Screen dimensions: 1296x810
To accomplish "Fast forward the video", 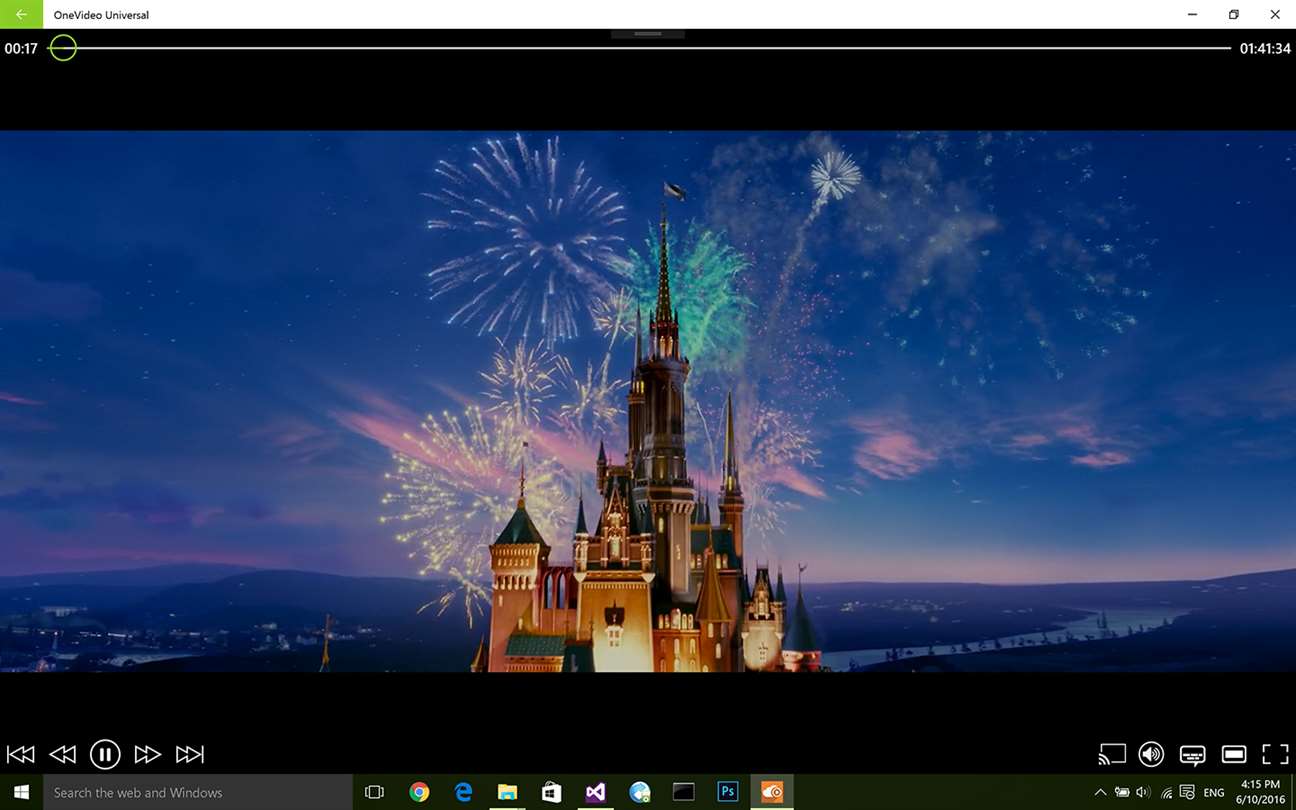I will [x=148, y=754].
